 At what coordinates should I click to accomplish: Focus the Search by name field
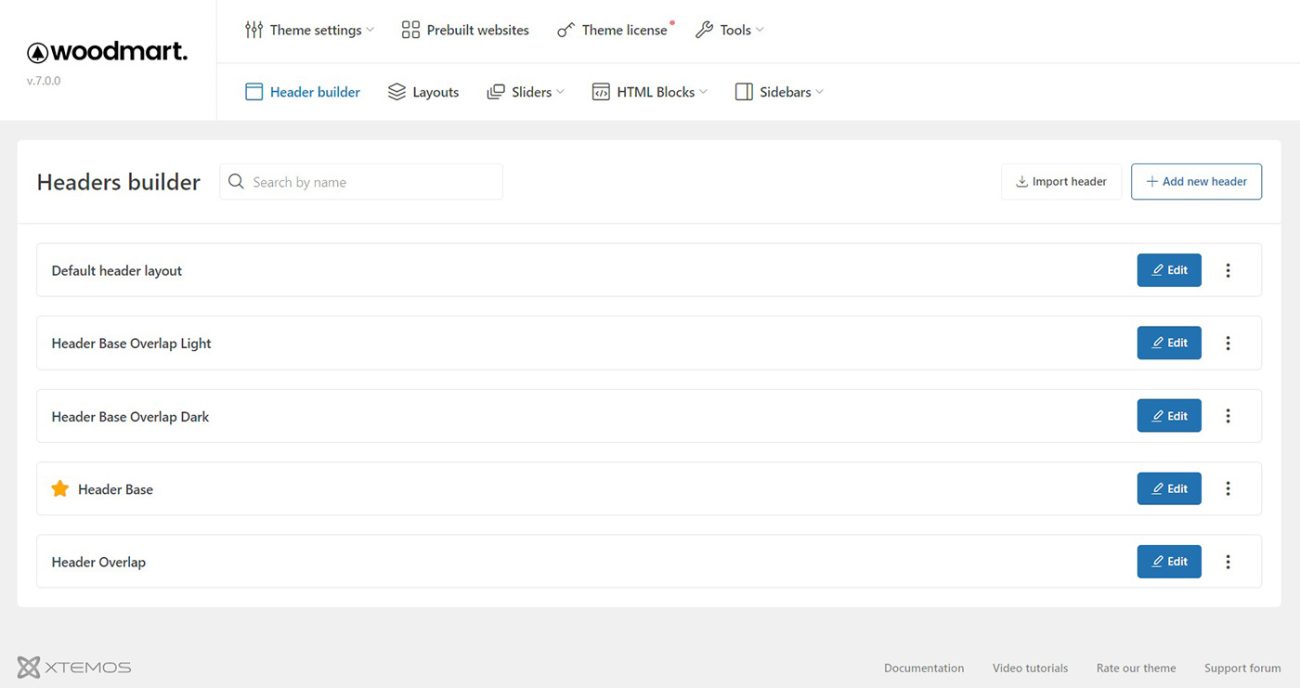(370, 182)
